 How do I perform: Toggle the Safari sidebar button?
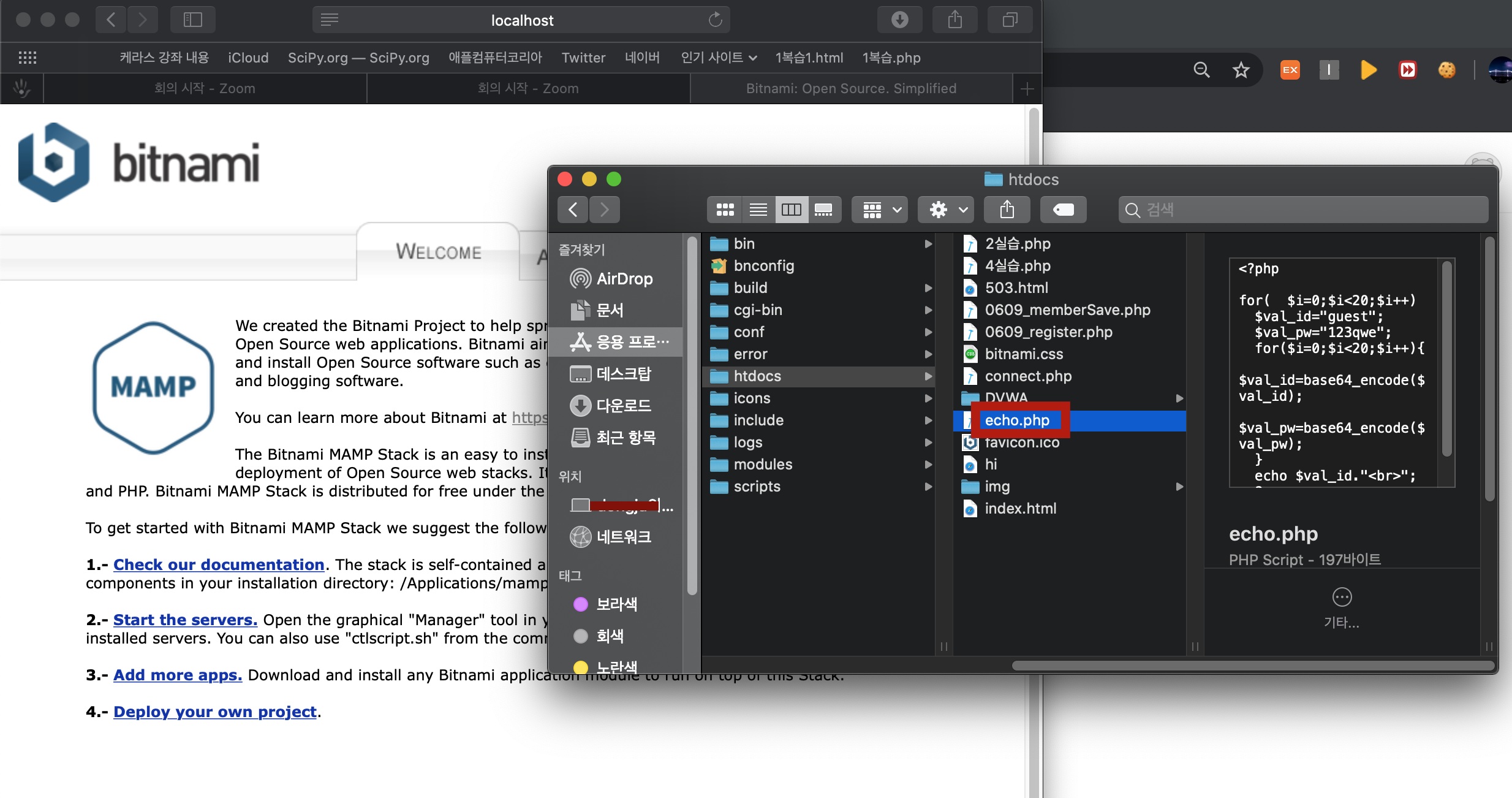(193, 20)
